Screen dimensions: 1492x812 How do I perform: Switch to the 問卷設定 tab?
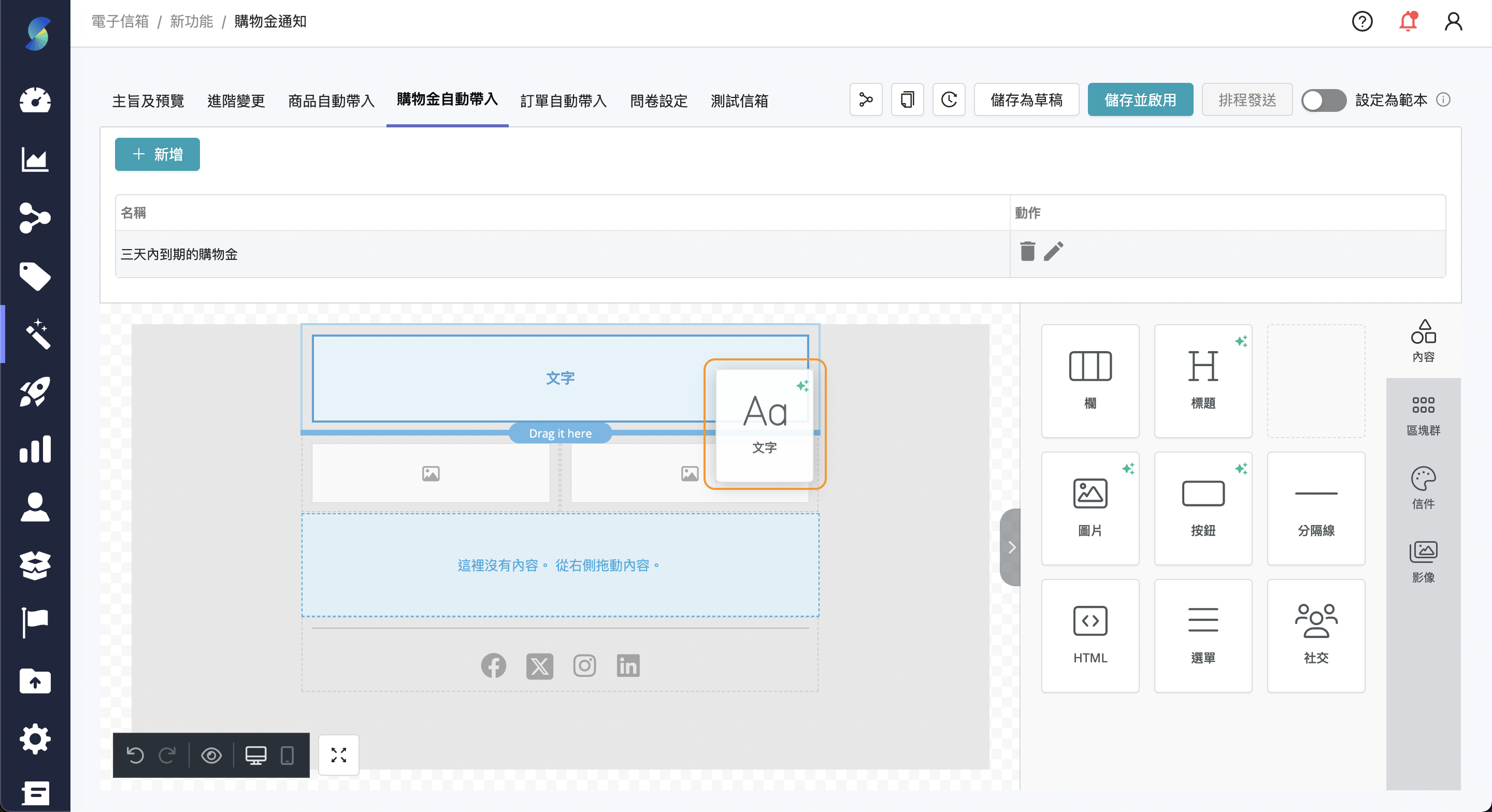coord(658,101)
